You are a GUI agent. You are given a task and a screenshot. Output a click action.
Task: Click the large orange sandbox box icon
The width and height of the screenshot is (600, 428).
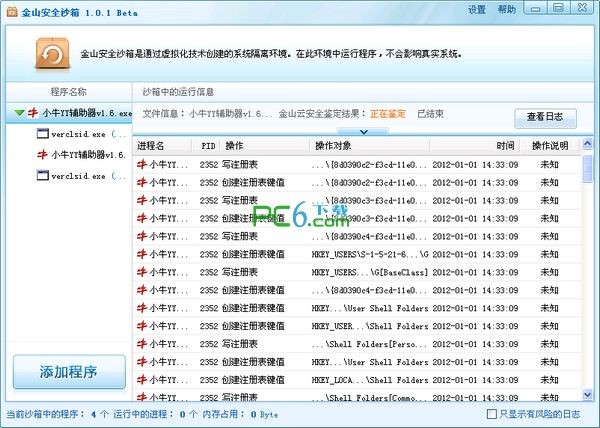53,54
